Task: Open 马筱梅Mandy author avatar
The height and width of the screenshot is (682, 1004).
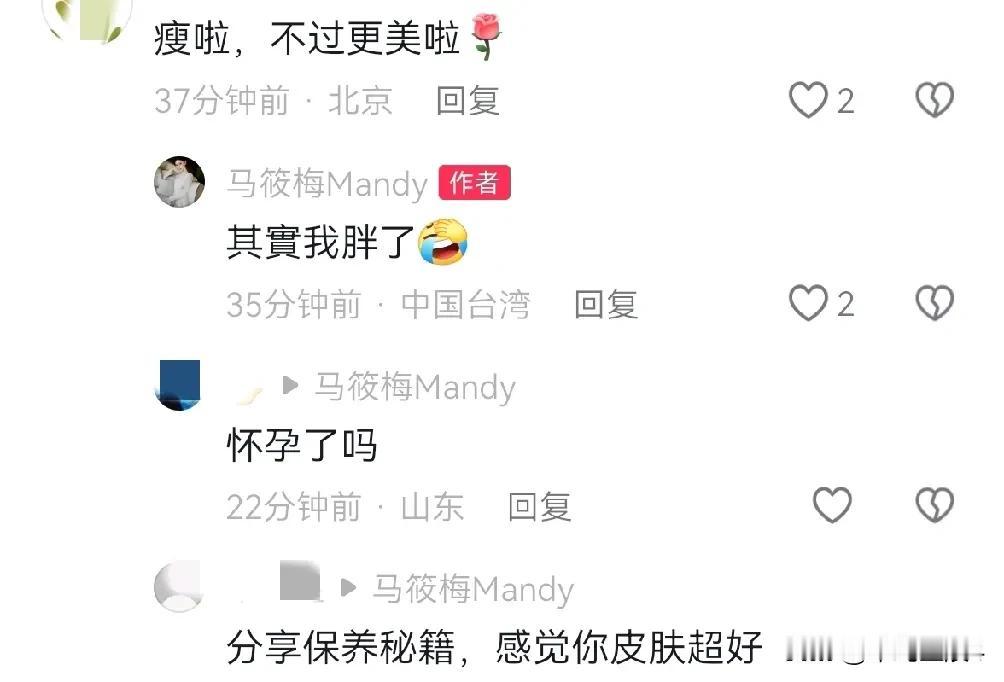Action: coord(179,182)
